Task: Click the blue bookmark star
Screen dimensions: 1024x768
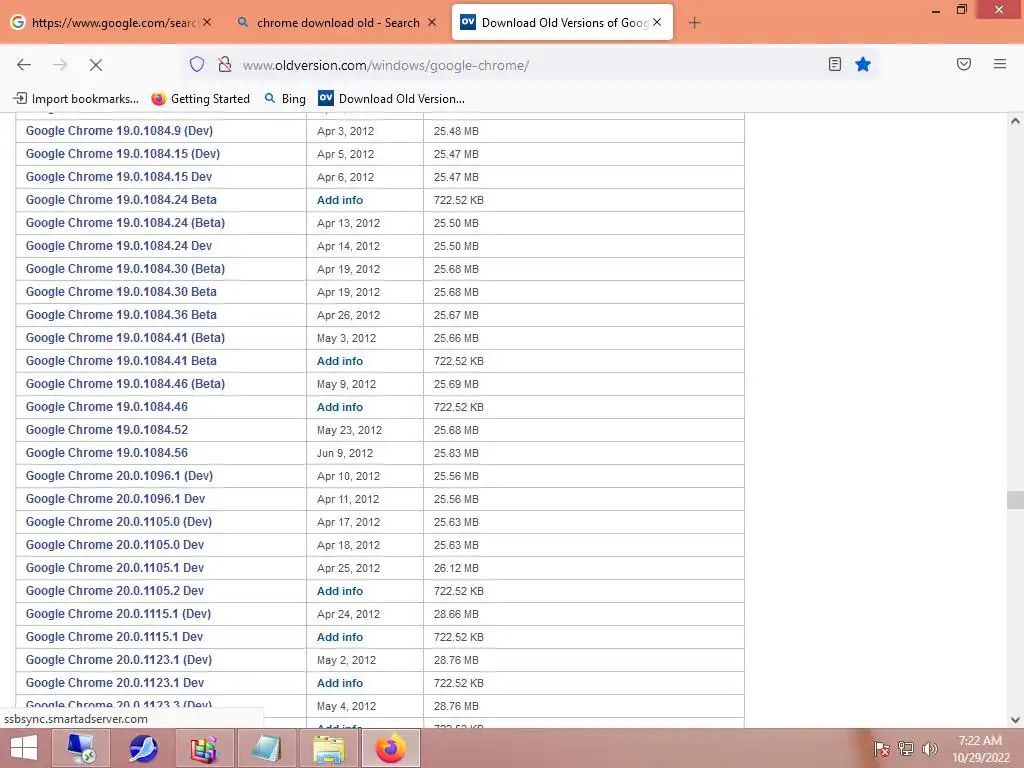Action: [863, 64]
